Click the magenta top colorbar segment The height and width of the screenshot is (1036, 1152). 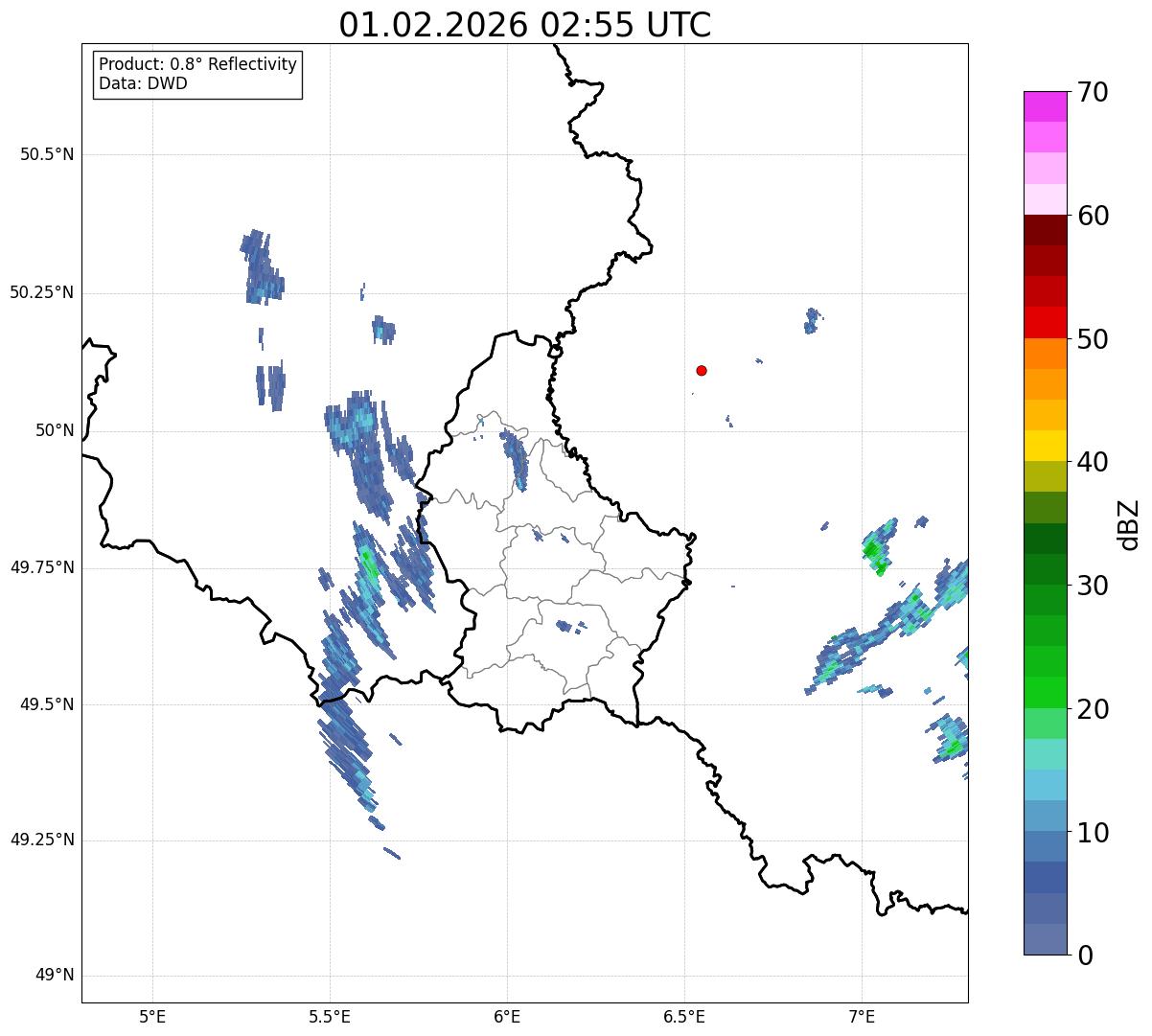pyautogui.click(x=1045, y=106)
